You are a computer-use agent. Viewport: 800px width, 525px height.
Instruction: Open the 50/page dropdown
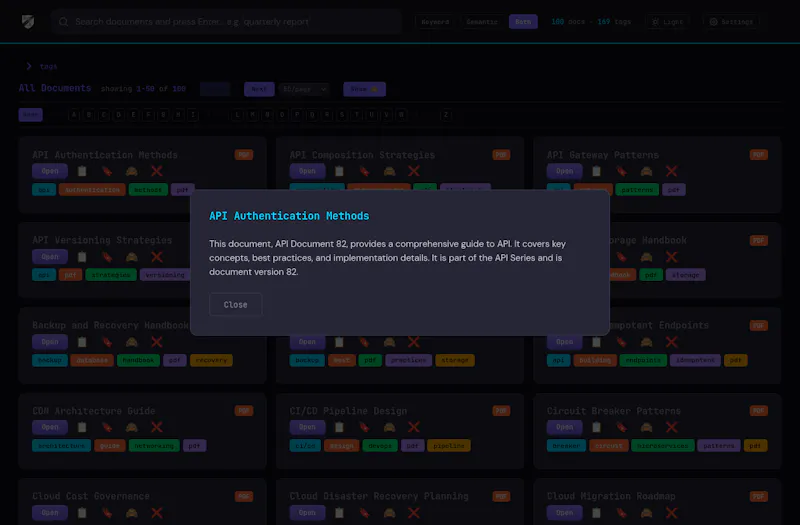[305, 89]
